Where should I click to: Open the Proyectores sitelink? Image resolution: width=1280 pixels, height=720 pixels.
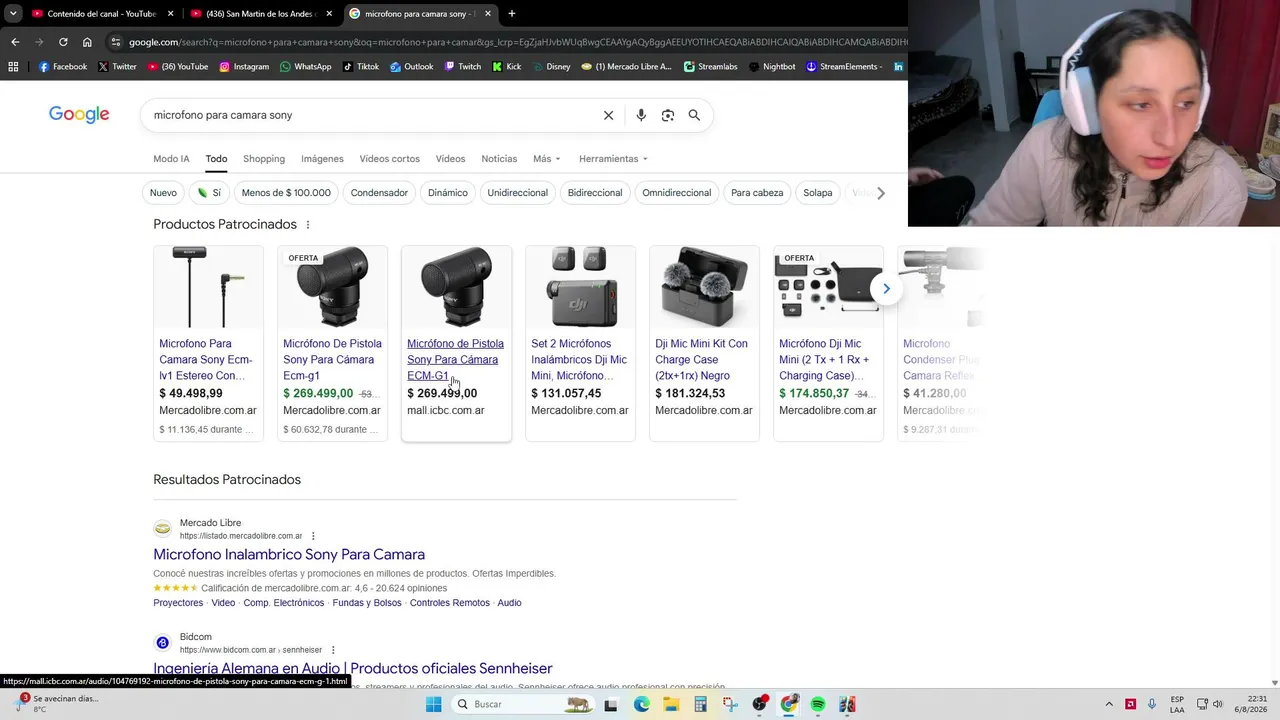(178, 603)
